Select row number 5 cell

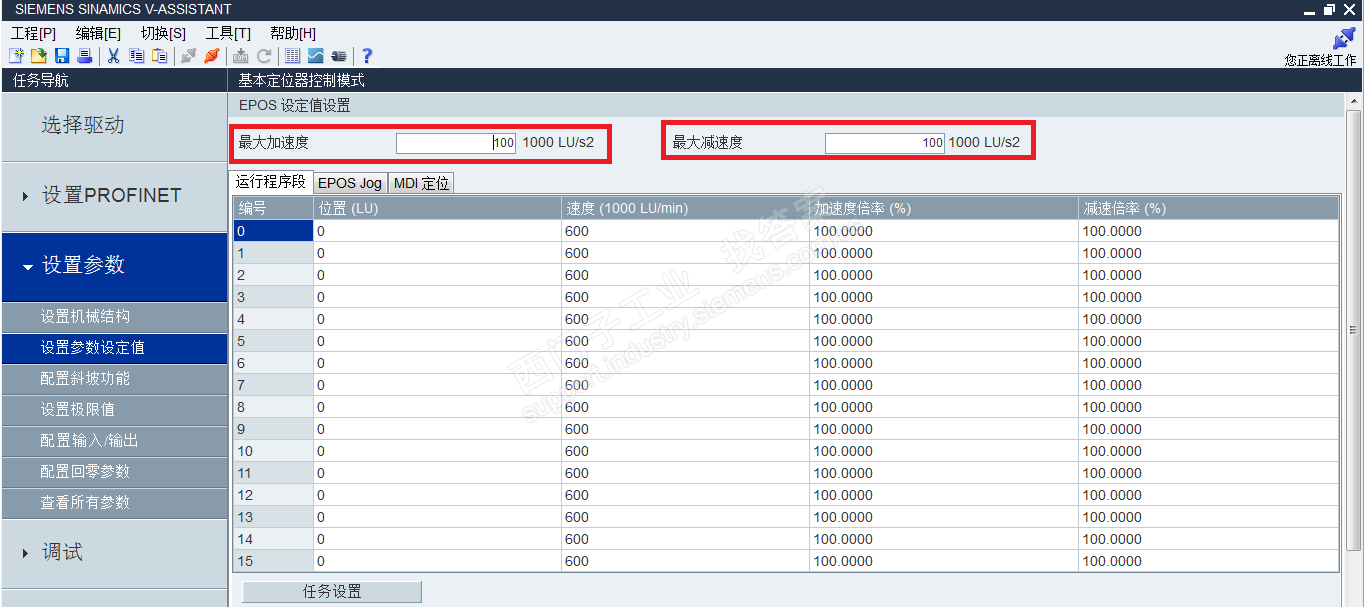click(273, 341)
